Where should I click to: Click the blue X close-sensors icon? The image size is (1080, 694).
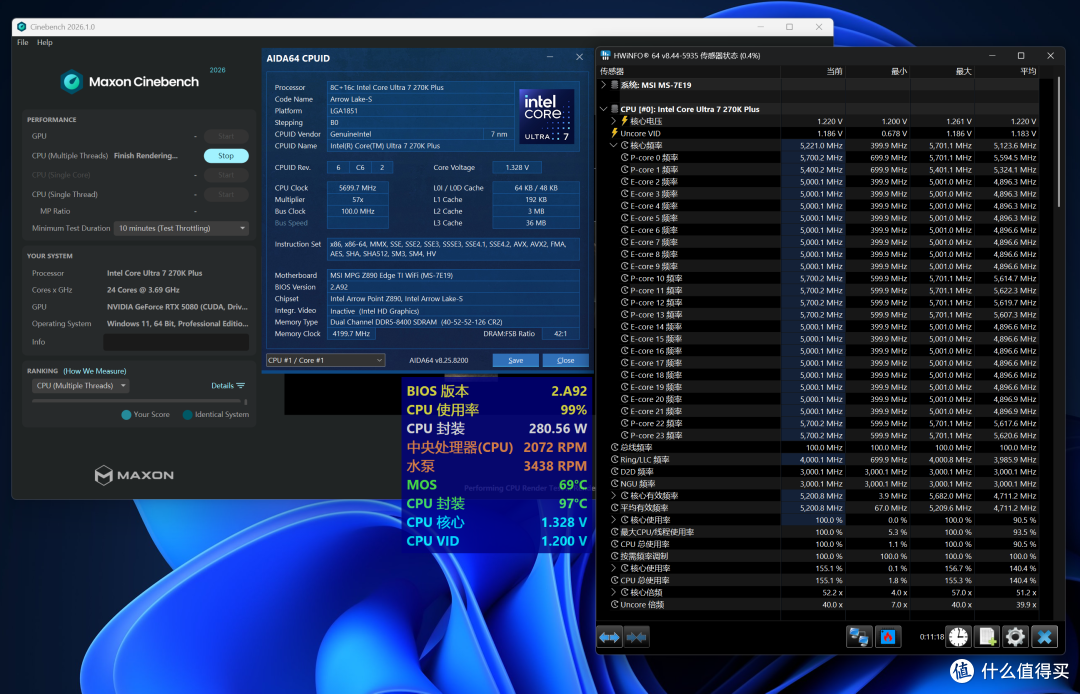1044,637
